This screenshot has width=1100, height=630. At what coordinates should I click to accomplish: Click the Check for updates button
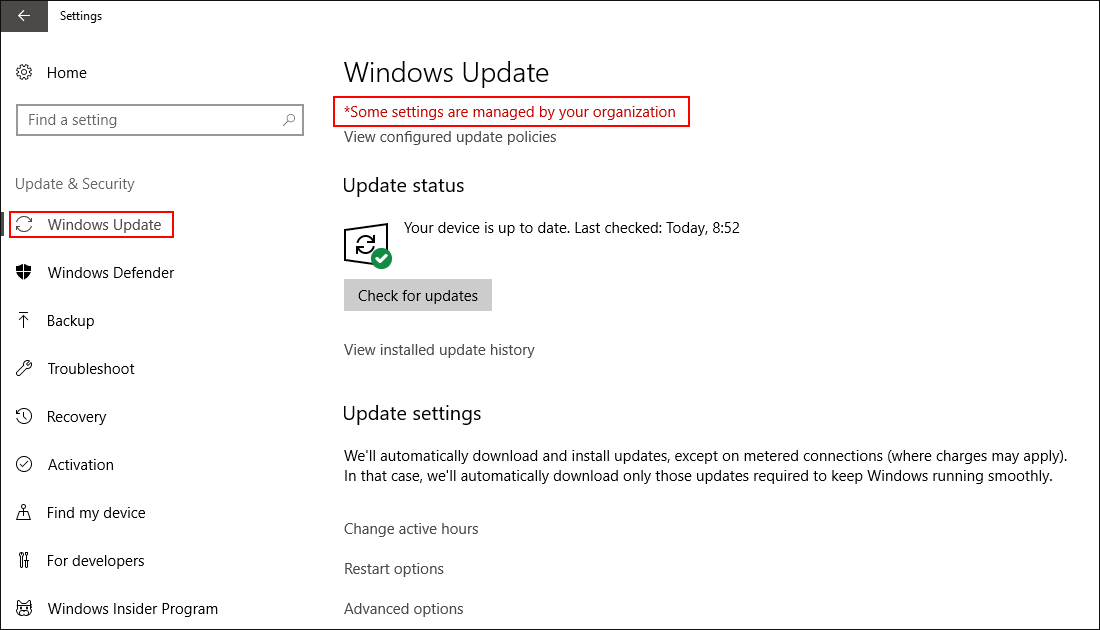point(417,295)
